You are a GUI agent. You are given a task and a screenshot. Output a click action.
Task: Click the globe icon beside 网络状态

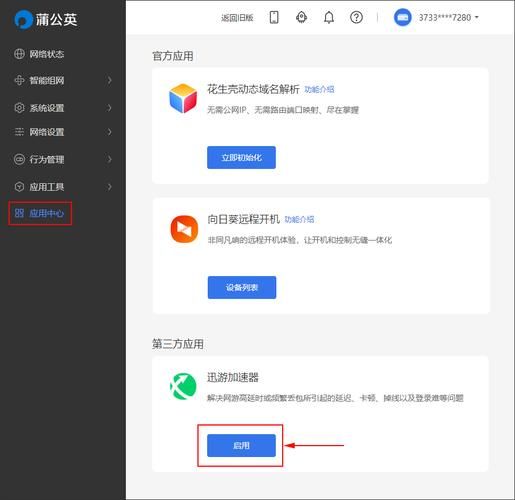tap(19, 54)
